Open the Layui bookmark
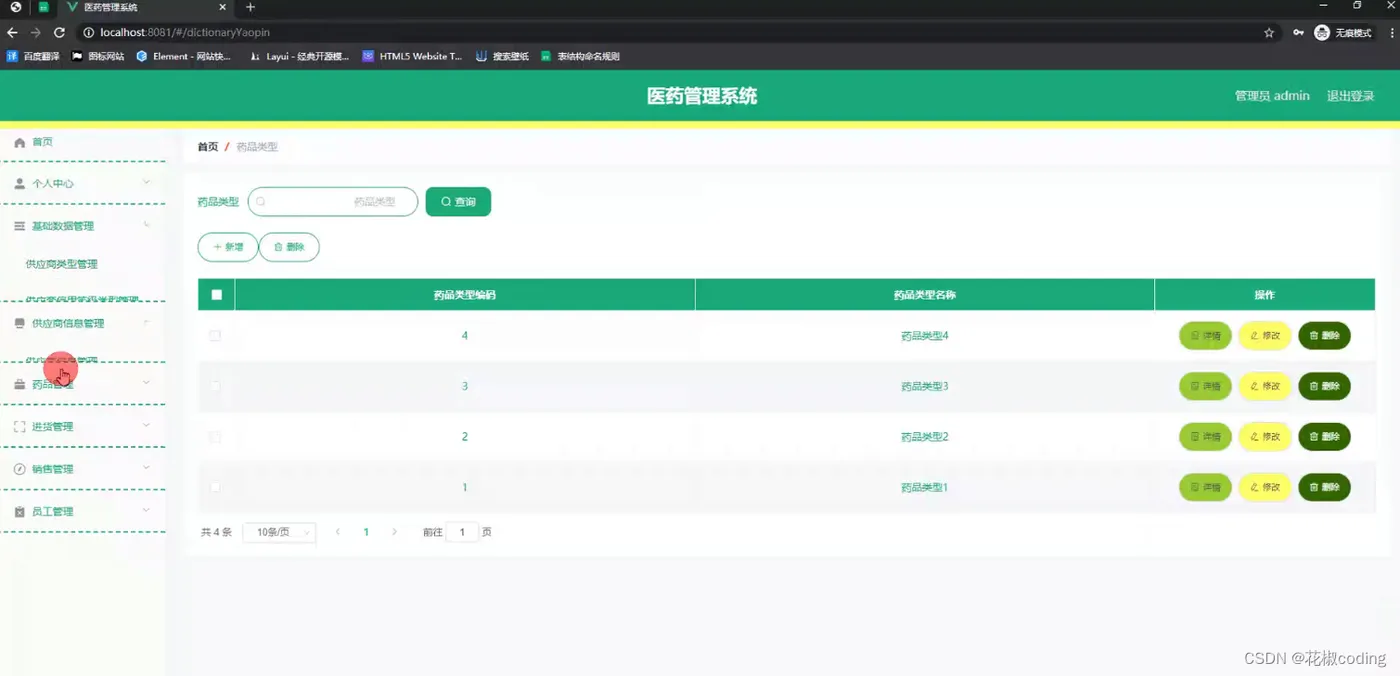The image size is (1400, 676). (x=299, y=57)
